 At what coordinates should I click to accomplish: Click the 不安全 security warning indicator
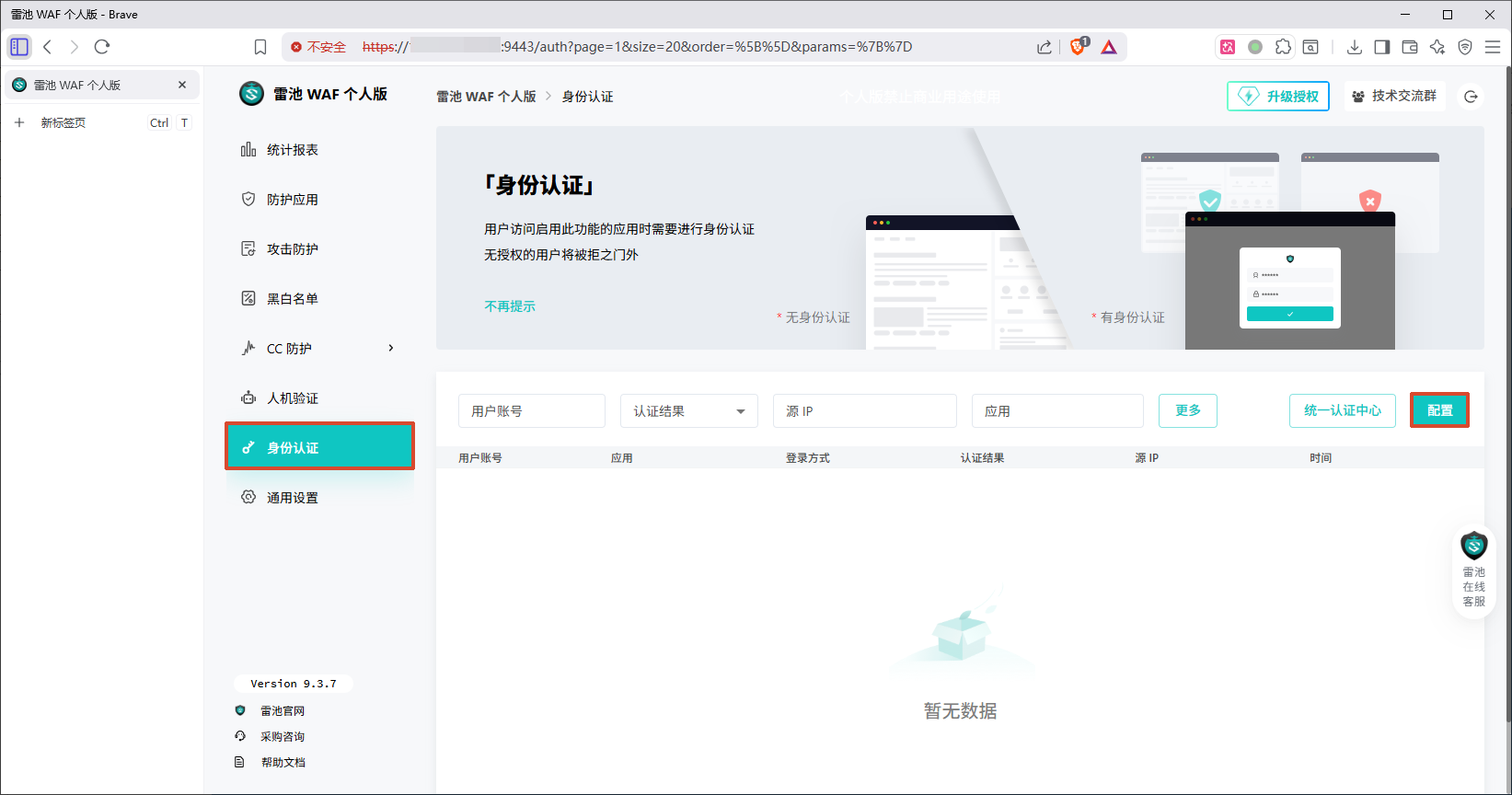[x=318, y=47]
